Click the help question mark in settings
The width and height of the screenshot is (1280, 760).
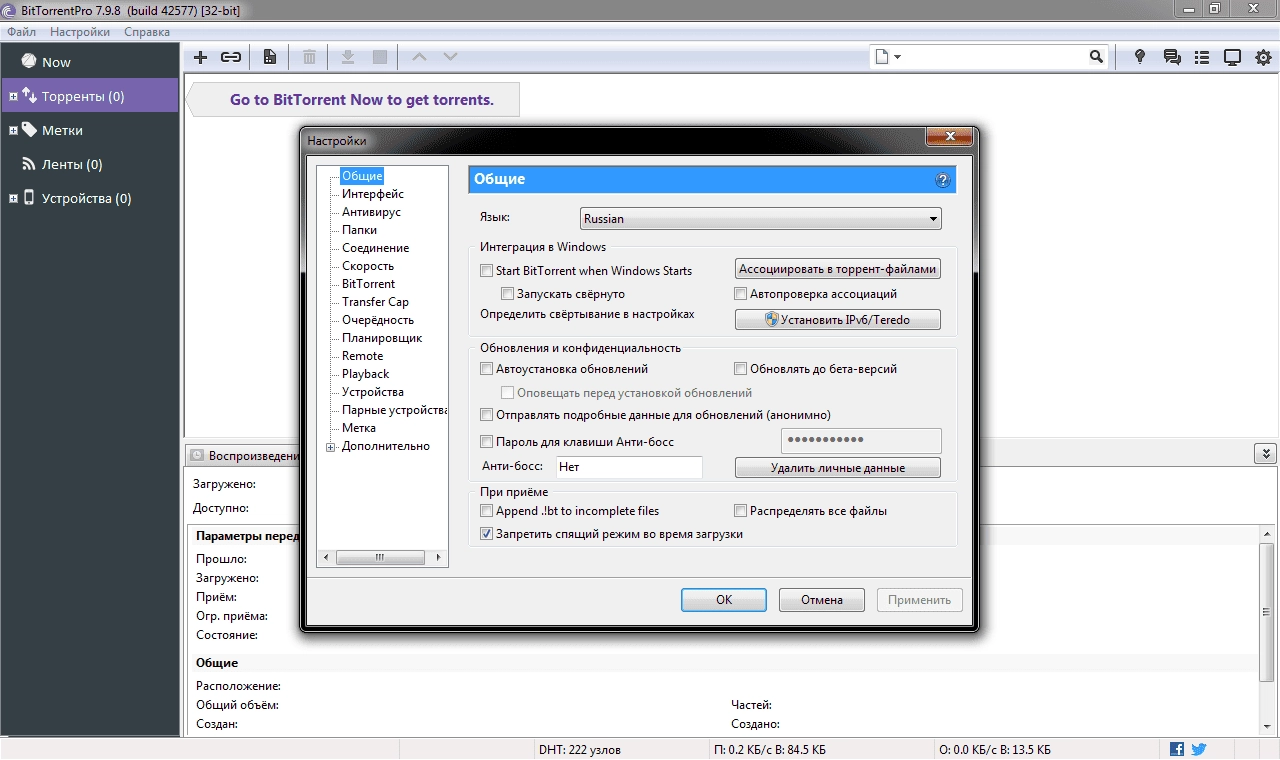click(942, 180)
